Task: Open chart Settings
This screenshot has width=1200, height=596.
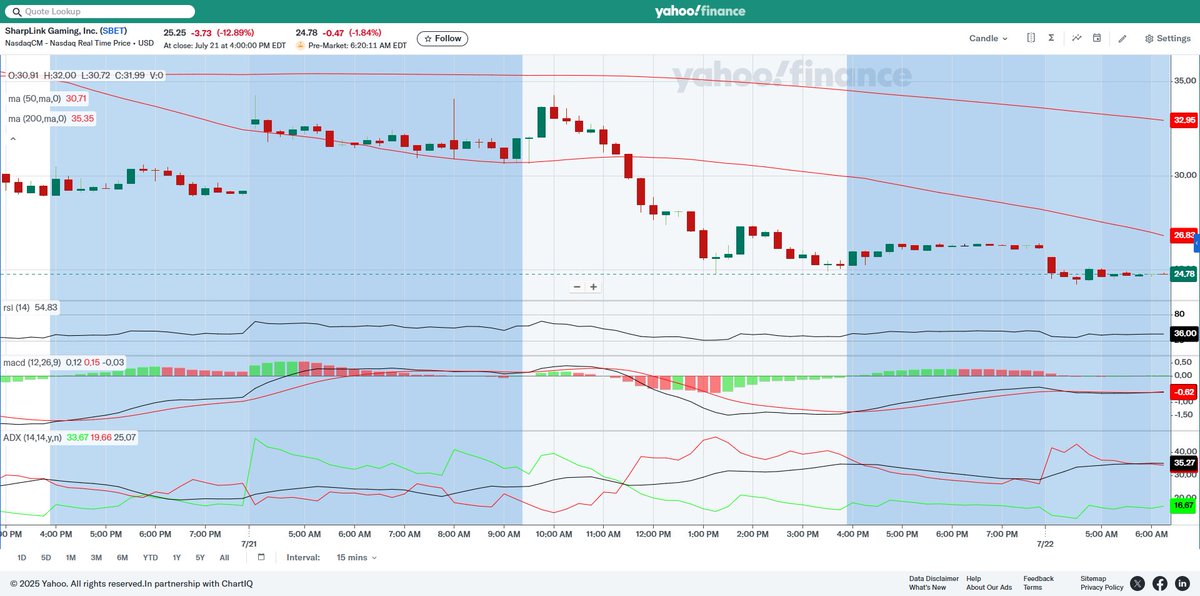Action: [1168, 39]
